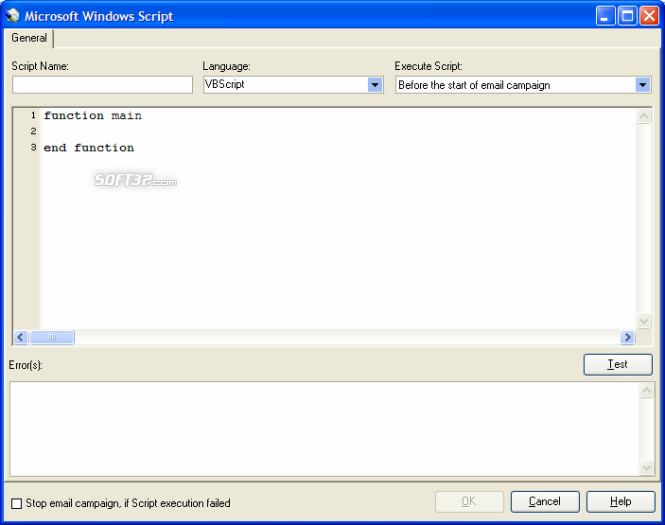This screenshot has height=525, width=665.
Task: Open Help for the script dialog
Action: 621,502
